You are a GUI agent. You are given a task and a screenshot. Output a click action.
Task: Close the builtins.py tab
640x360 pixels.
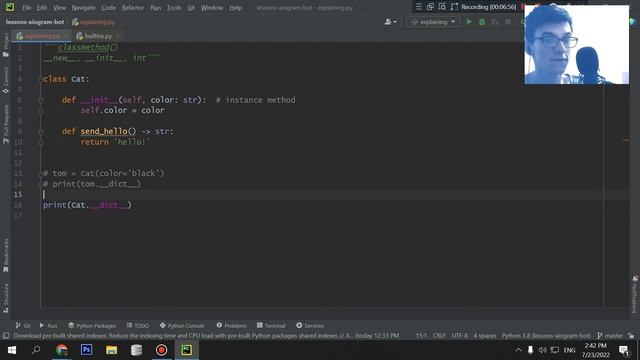(x=118, y=36)
